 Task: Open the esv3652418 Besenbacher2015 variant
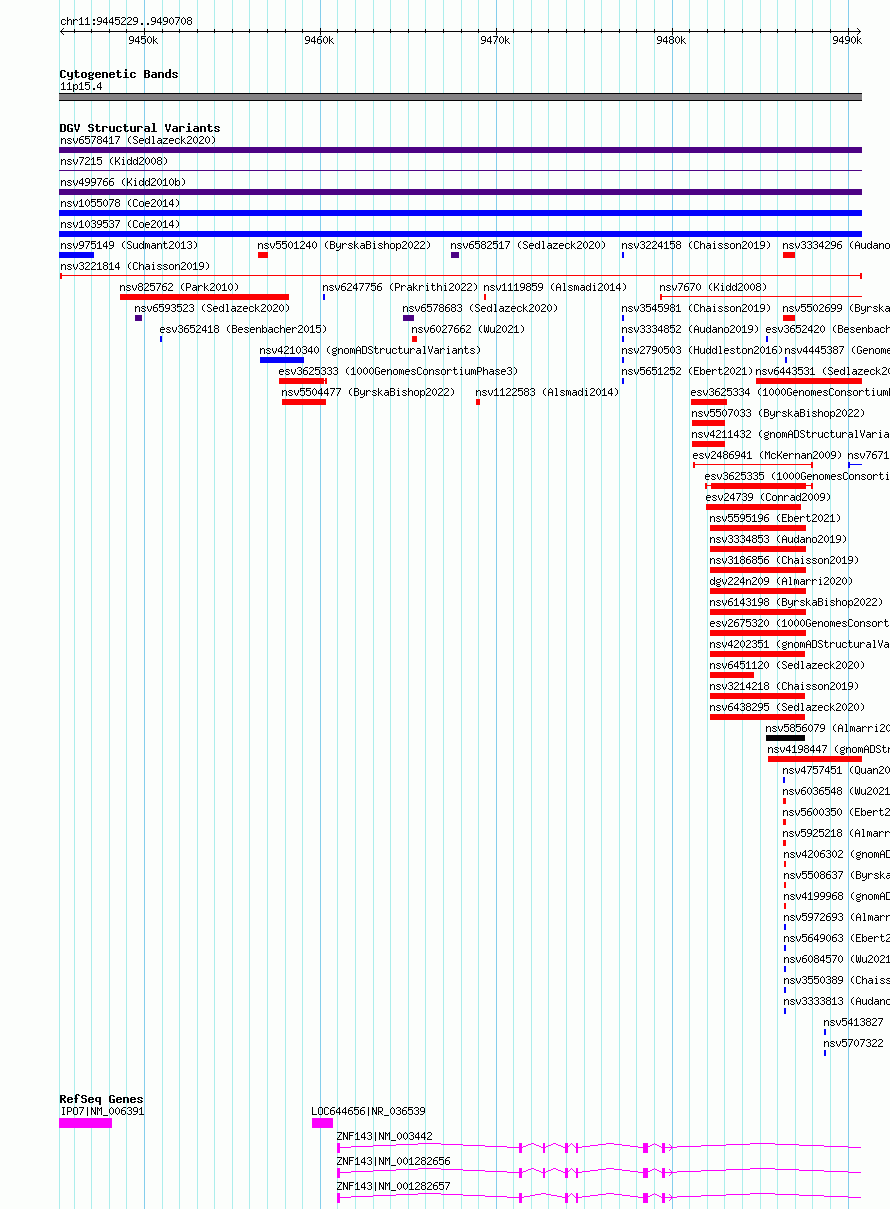[x=243, y=329]
